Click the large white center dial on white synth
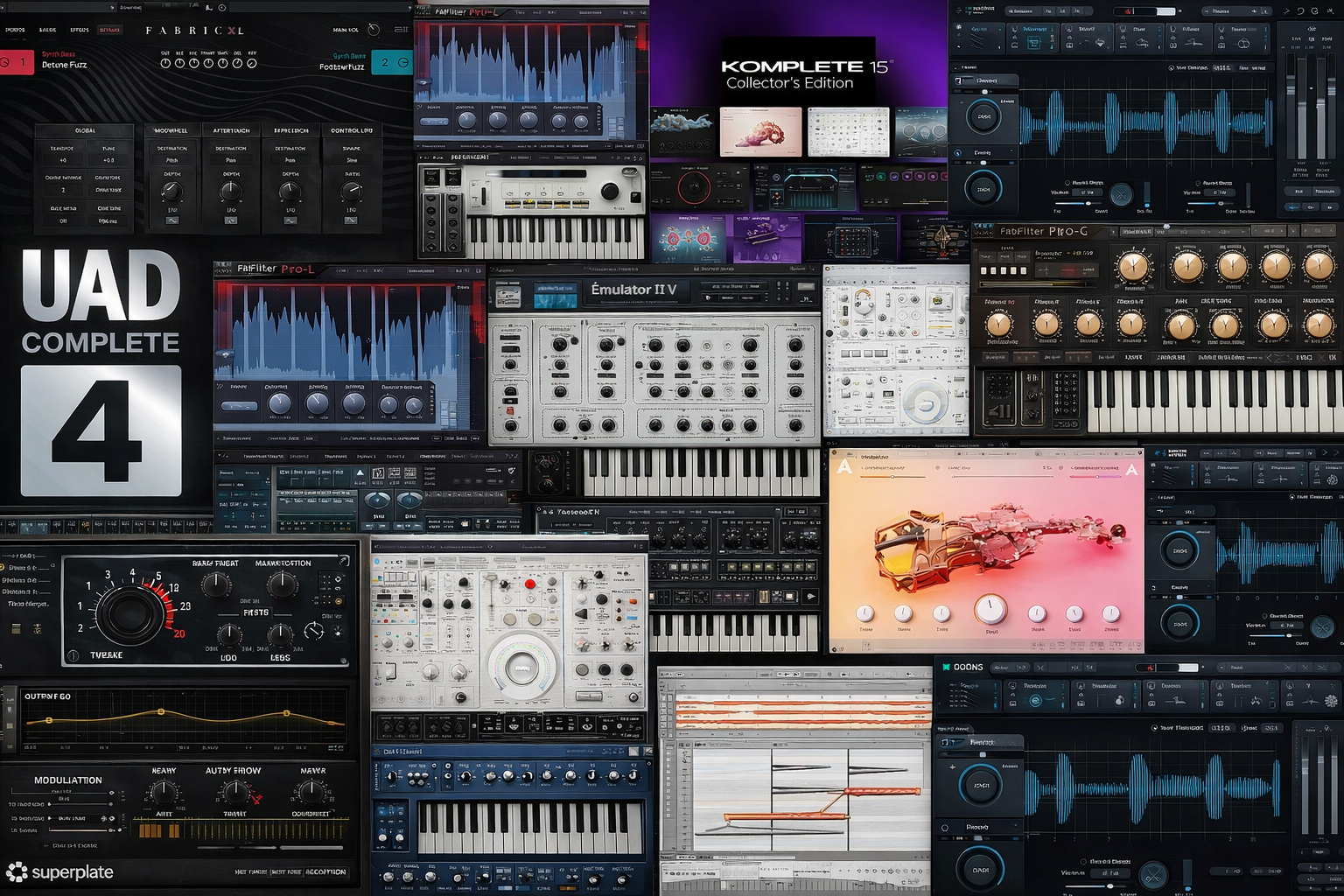The height and width of the screenshot is (896, 1344). pos(522,669)
